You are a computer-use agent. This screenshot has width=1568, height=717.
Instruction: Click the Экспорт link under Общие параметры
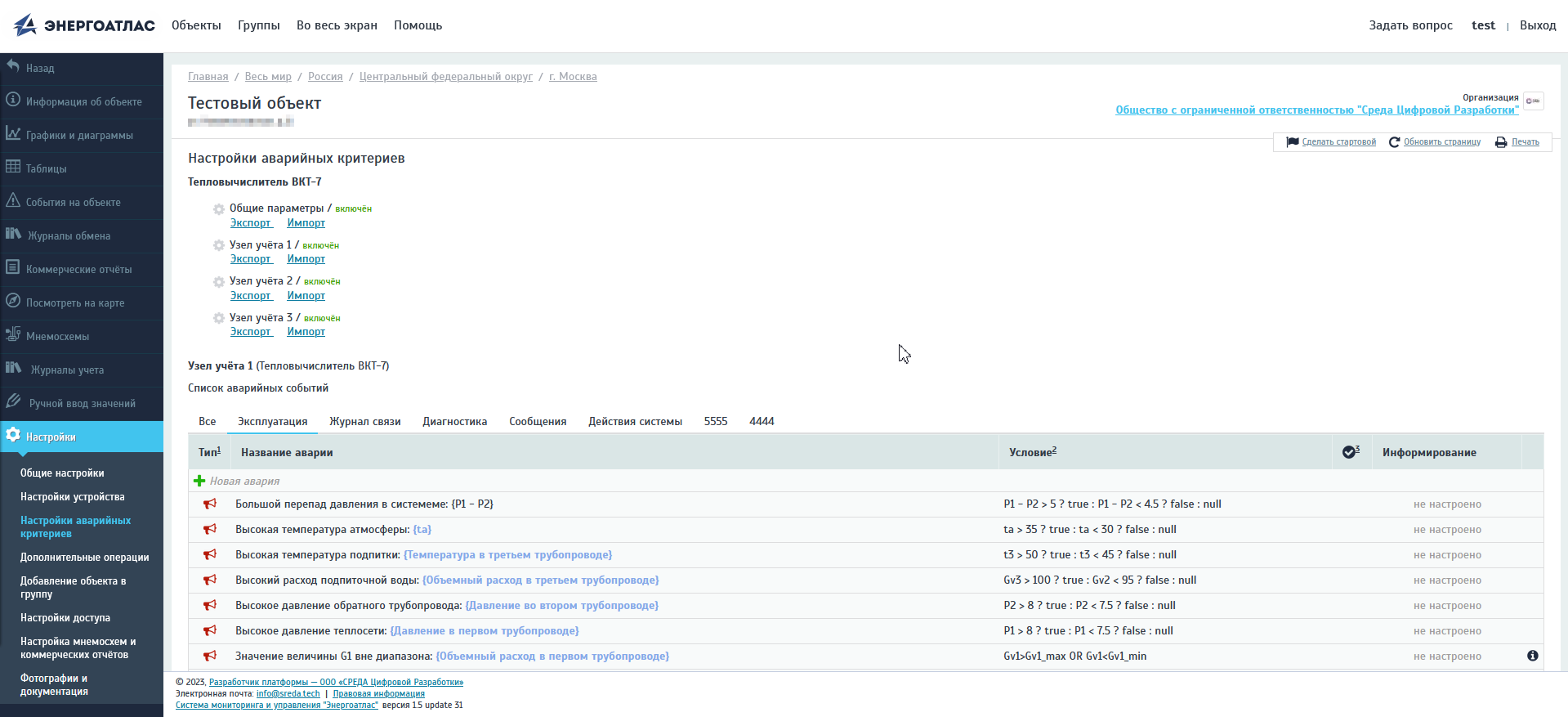coord(251,223)
